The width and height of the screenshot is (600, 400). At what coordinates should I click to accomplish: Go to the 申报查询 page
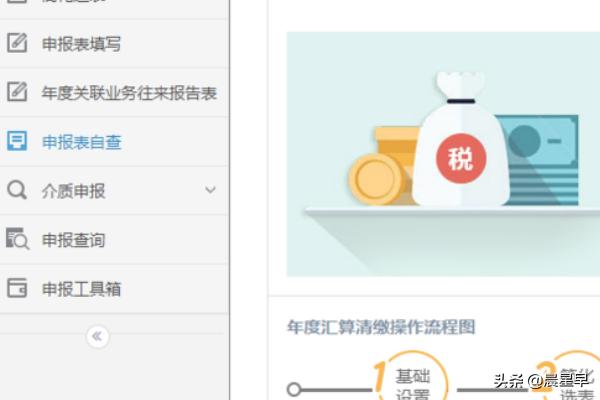pyautogui.click(x=73, y=240)
